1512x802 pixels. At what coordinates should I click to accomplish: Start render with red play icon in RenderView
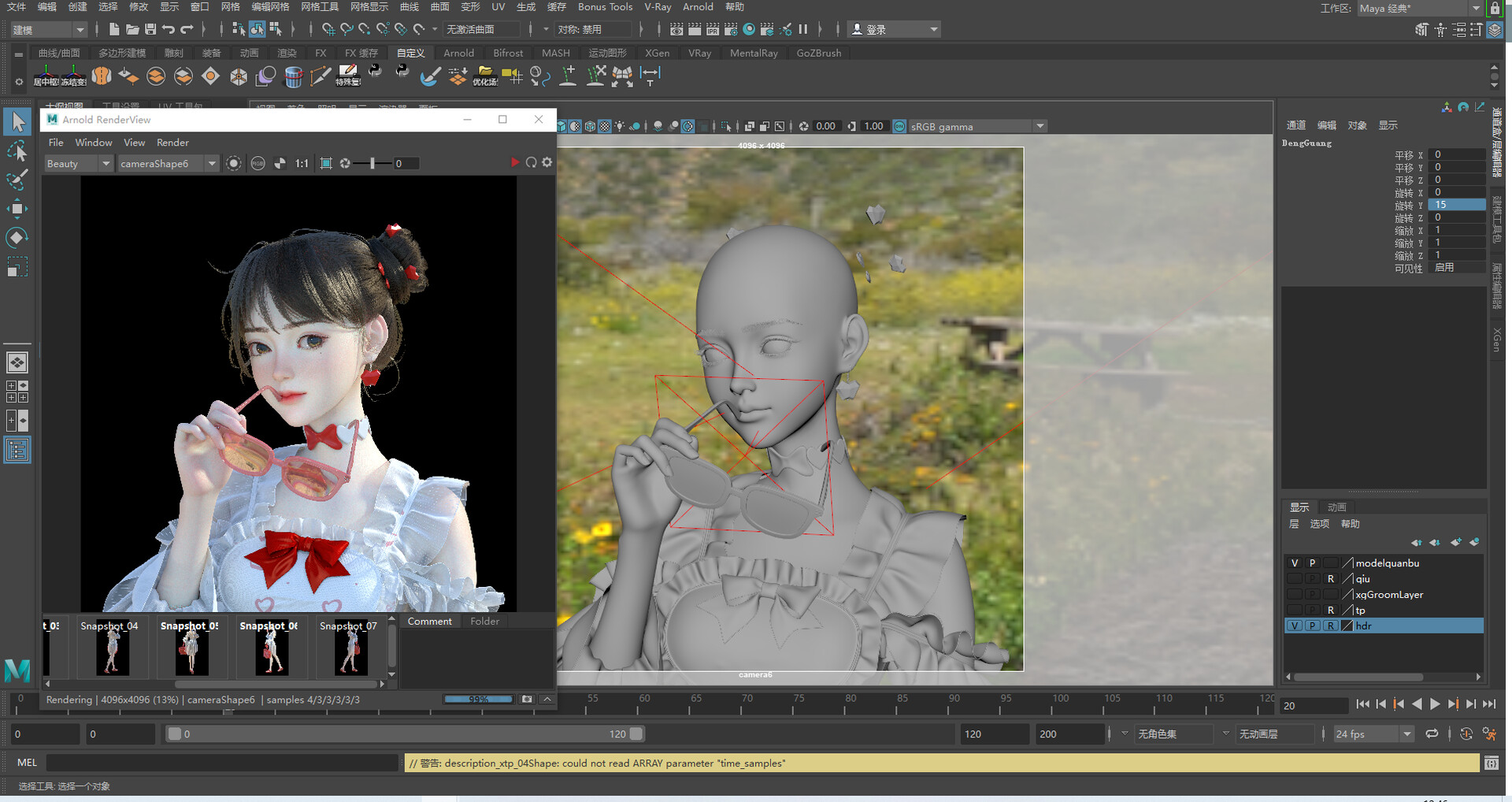click(514, 162)
